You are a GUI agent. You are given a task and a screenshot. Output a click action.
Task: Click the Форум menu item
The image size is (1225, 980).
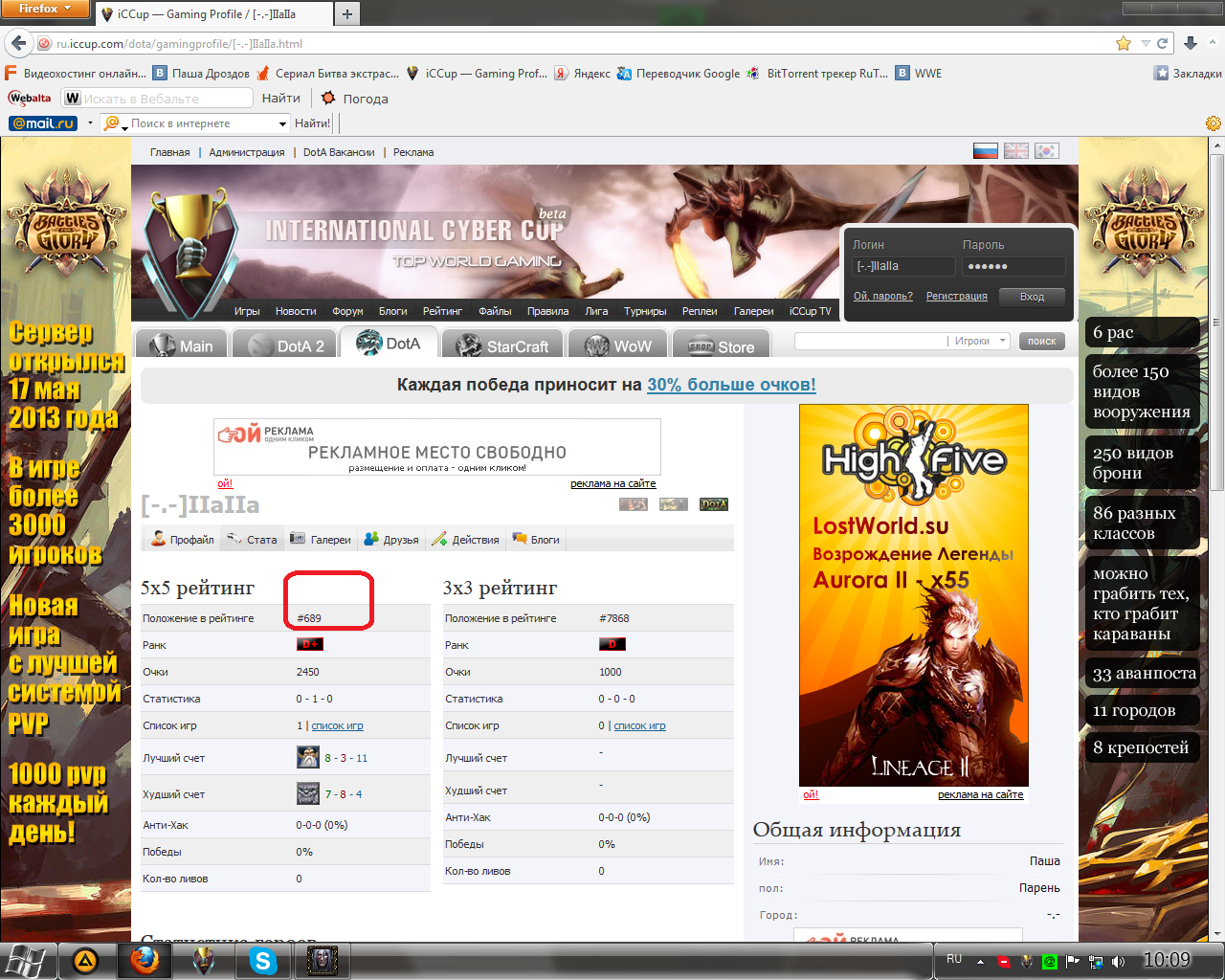347,311
